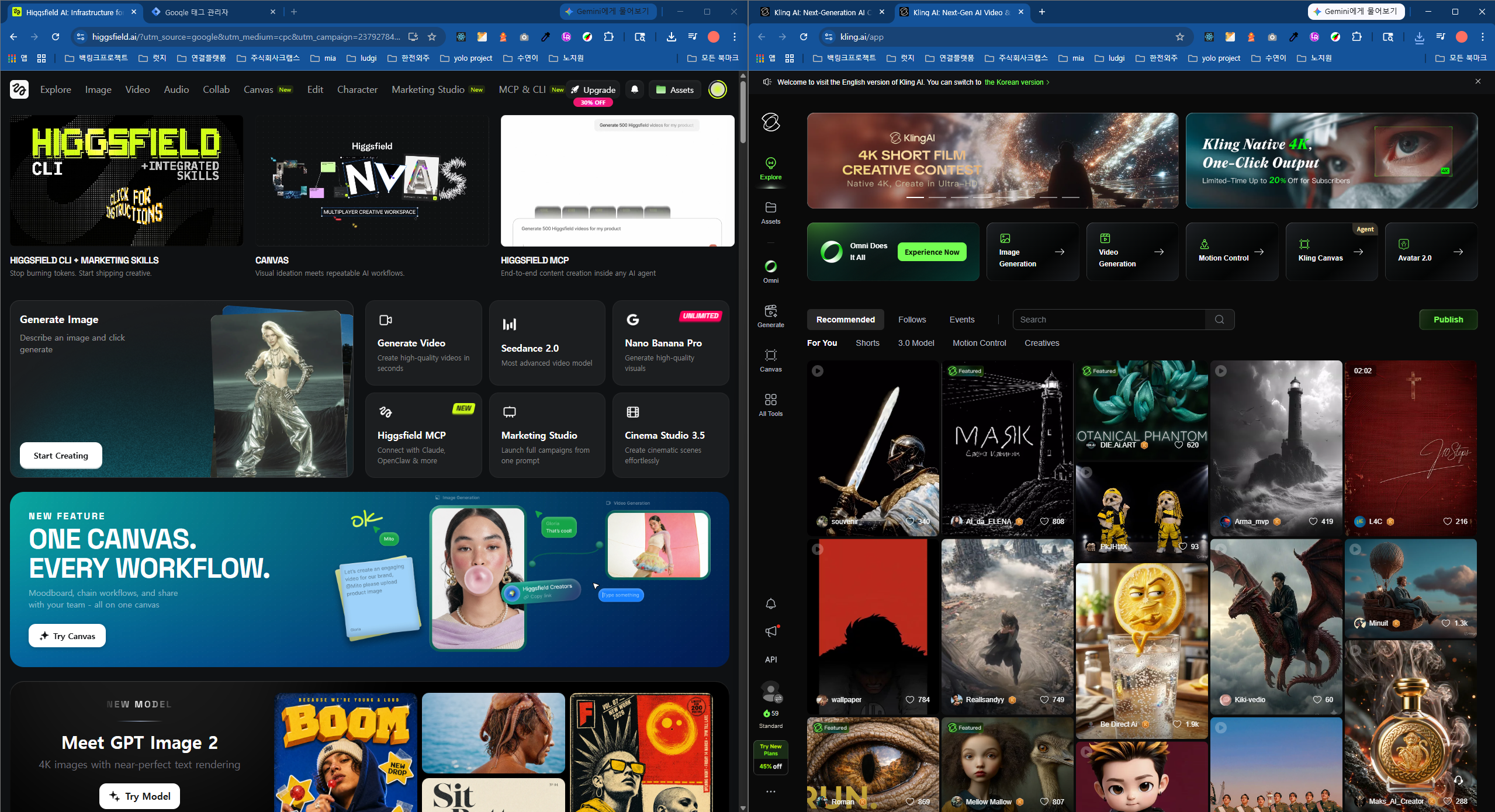Open Higgsfield notifications bell

click(x=635, y=89)
